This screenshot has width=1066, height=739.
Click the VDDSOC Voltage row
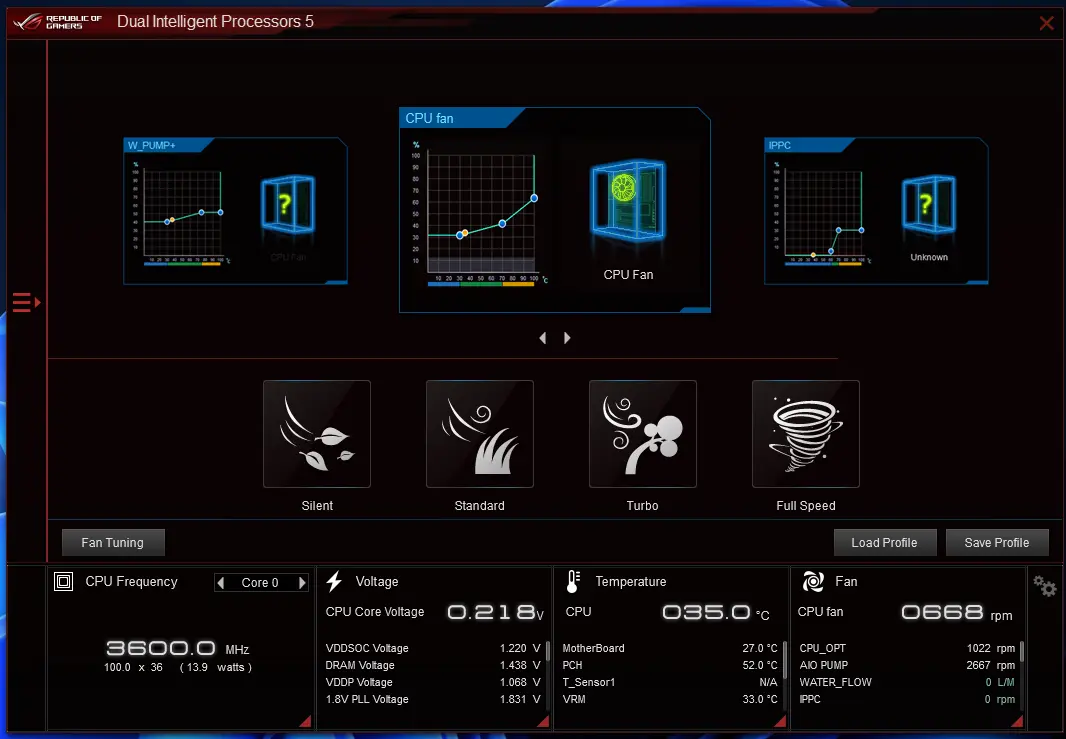click(x=433, y=648)
